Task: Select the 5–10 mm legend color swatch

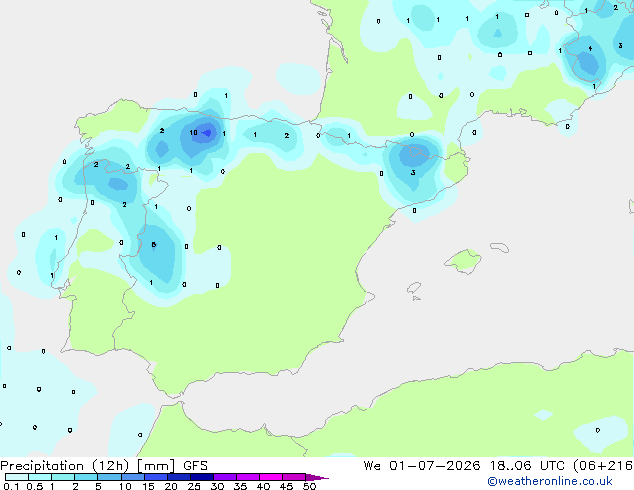Action: point(109,477)
